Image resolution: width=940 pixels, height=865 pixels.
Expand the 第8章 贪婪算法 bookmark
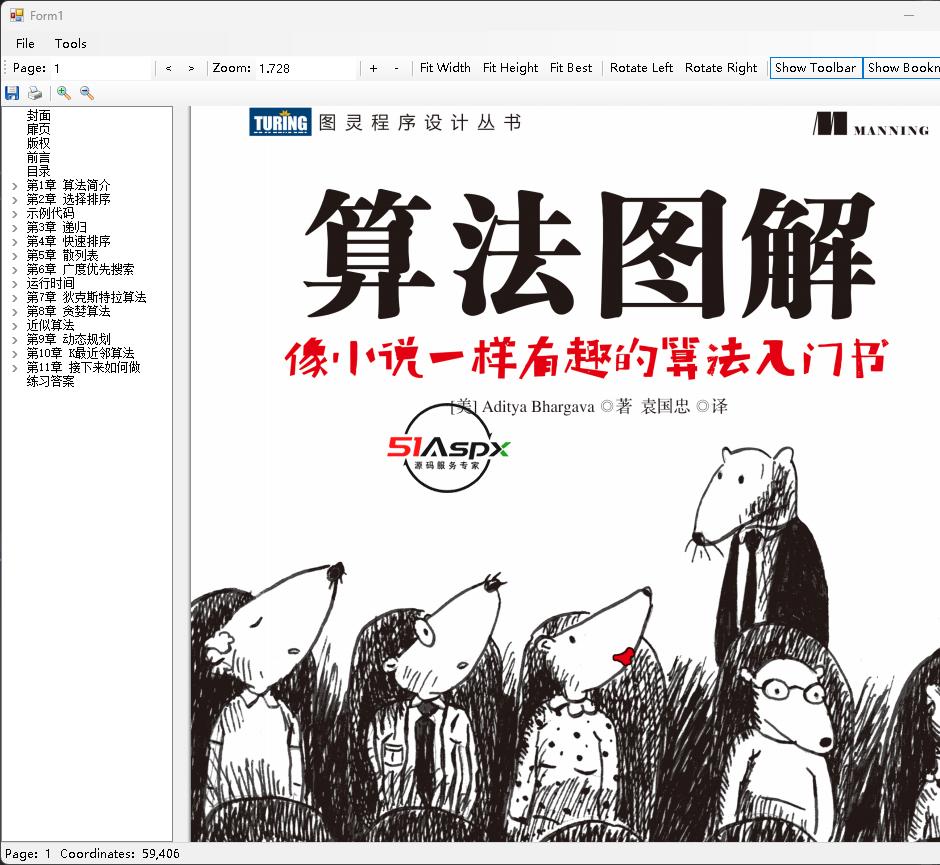point(15,312)
